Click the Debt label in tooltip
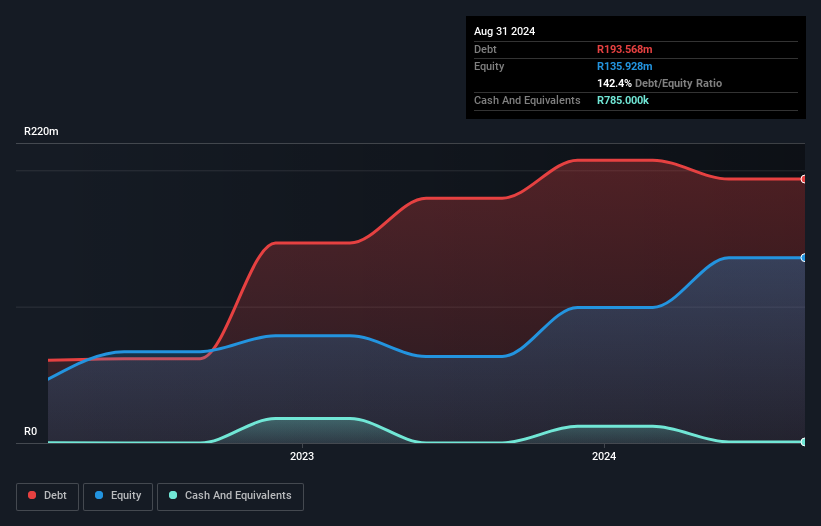This screenshot has width=821, height=526. (485, 49)
